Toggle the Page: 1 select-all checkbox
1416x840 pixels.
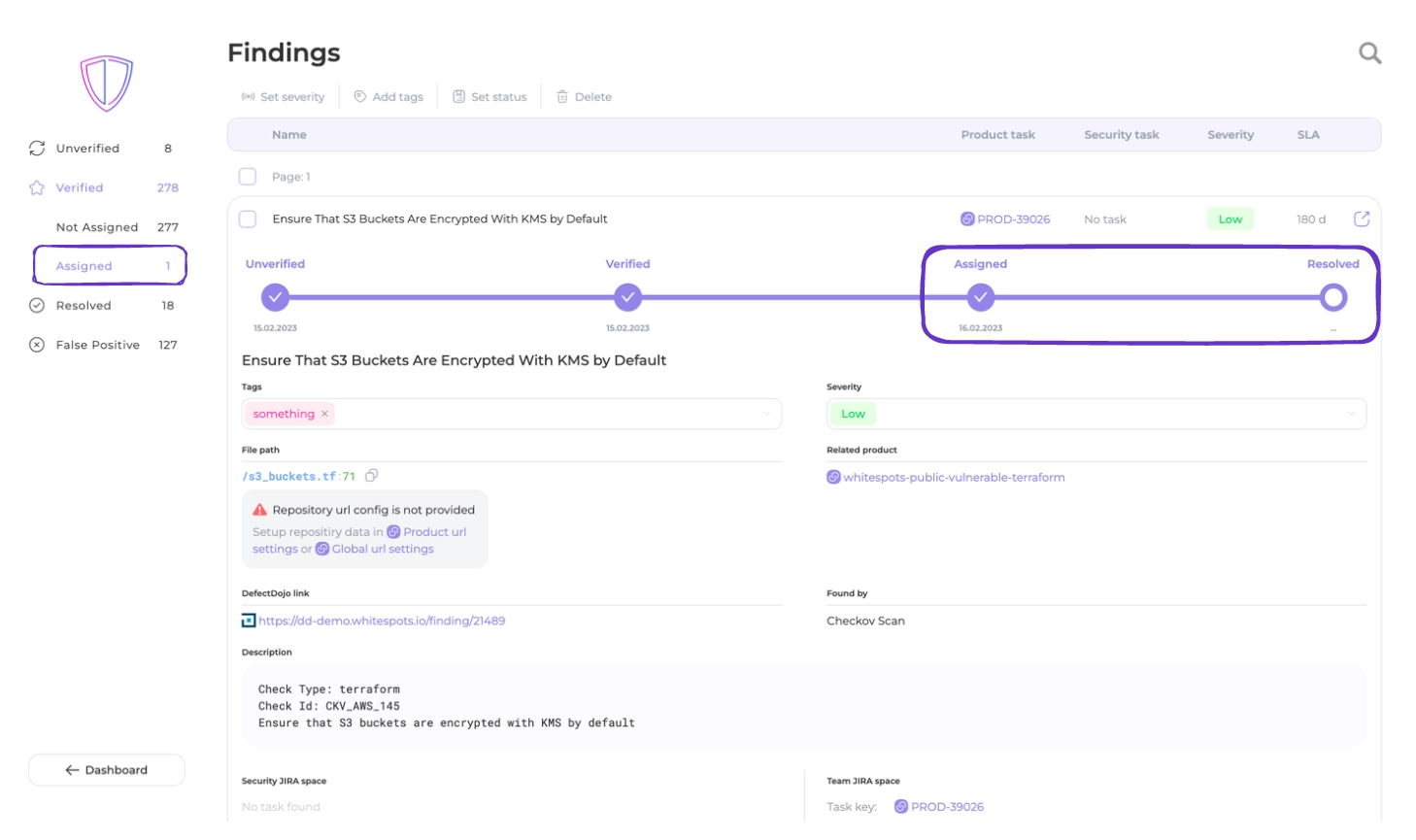[248, 177]
